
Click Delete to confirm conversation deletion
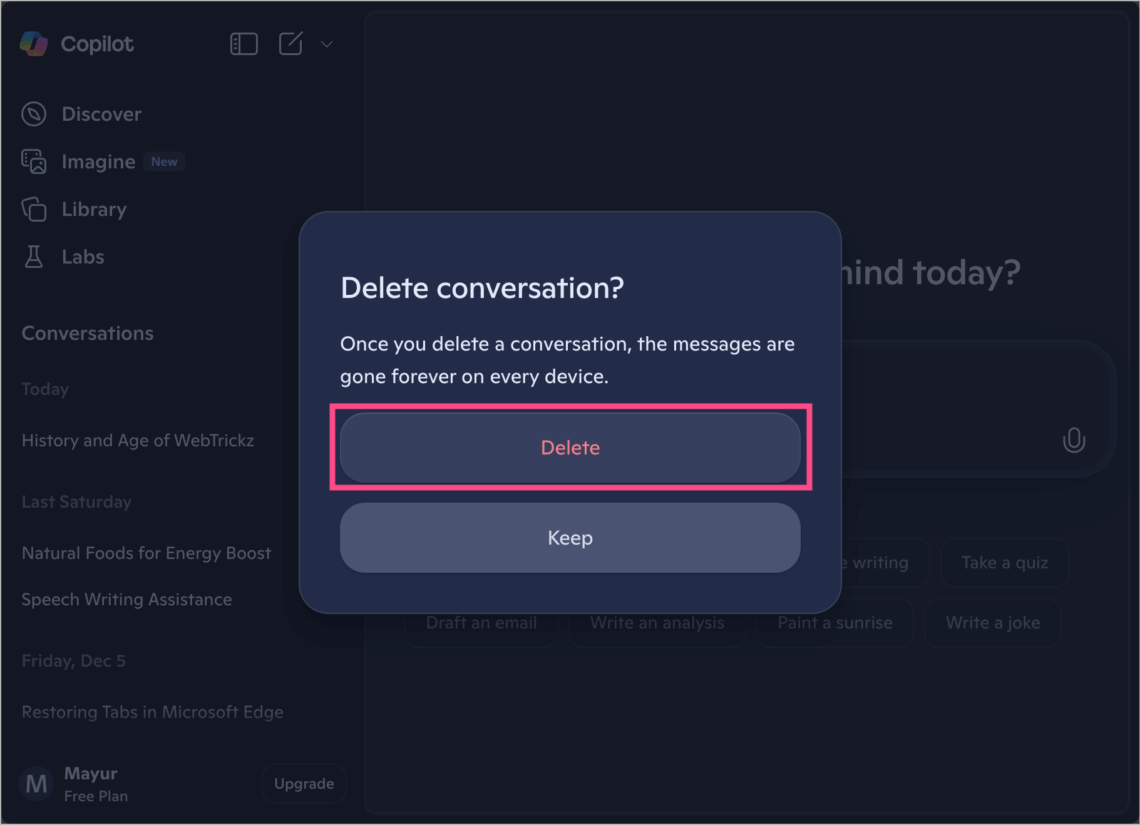(x=570, y=447)
